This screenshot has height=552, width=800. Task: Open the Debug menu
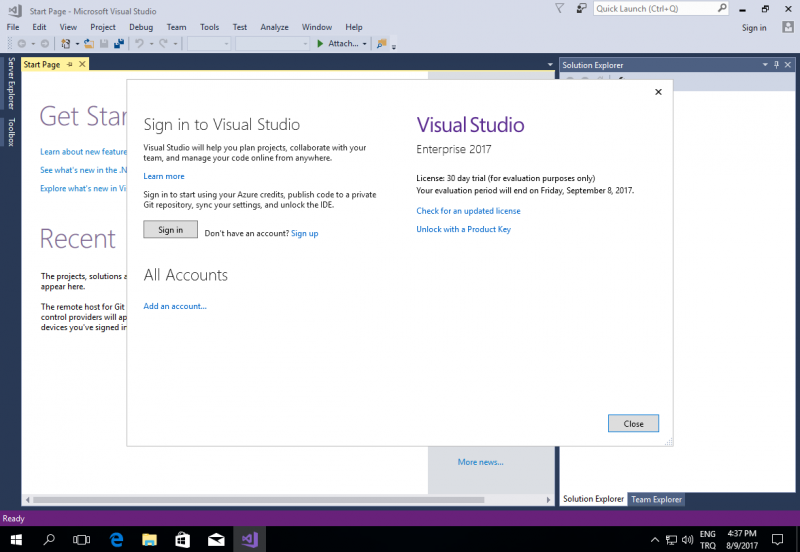141,27
